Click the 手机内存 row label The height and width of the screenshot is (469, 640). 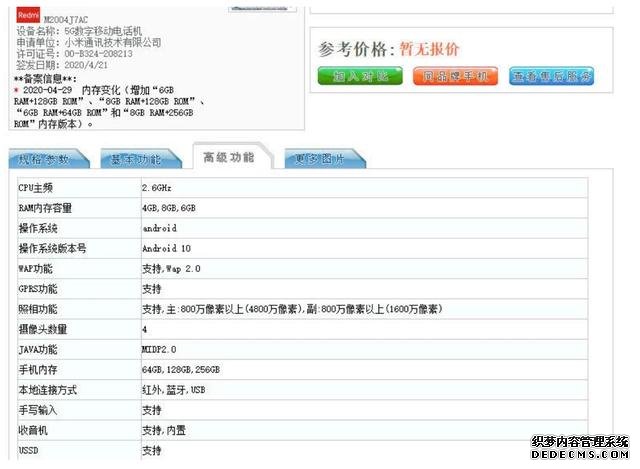[x=38, y=370]
